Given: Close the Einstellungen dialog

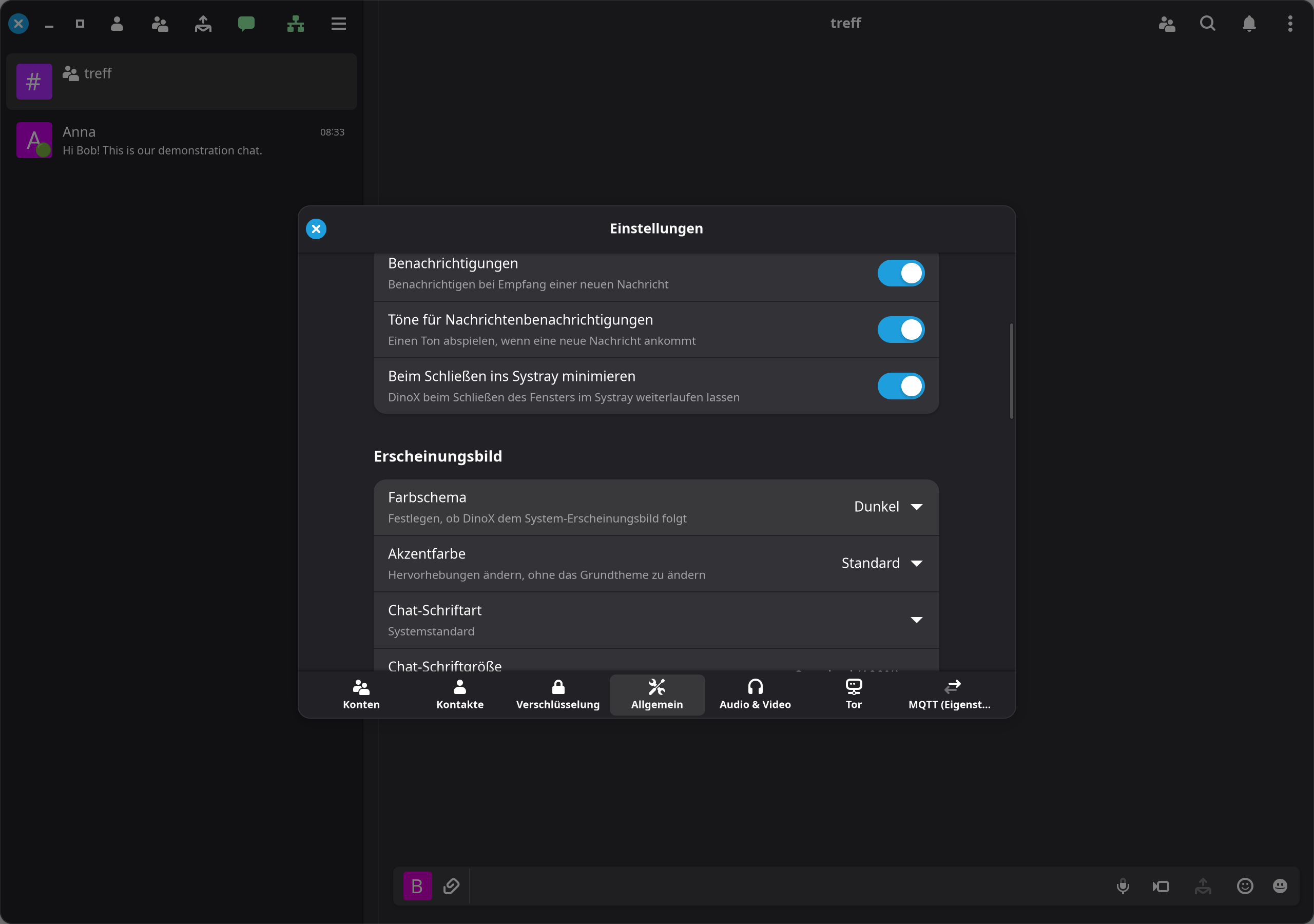Looking at the screenshot, I should coord(316,229).
